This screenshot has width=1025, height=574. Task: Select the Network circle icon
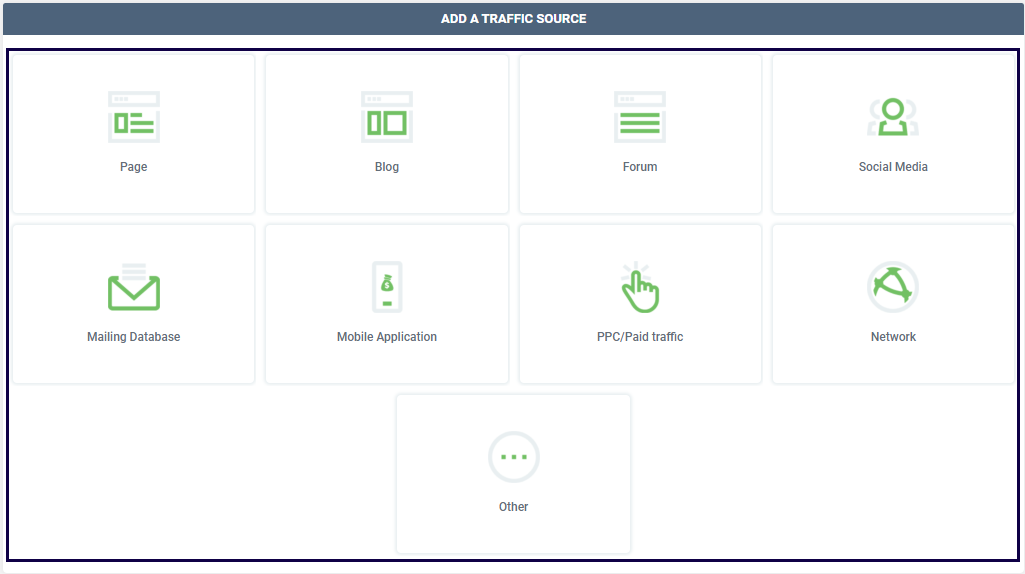893,288
